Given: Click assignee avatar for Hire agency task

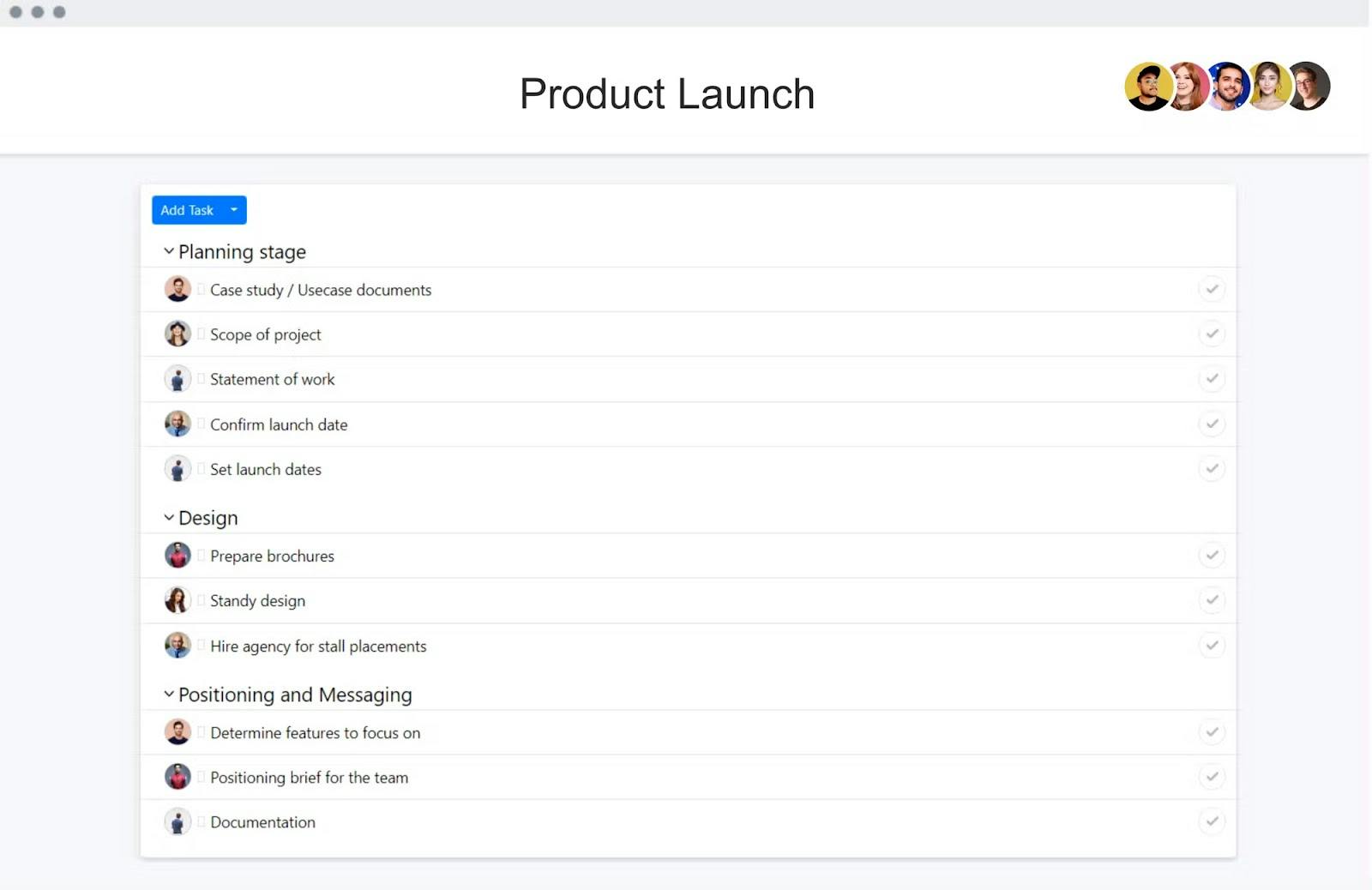Looking at the screenshot, I should click(178, 646).
